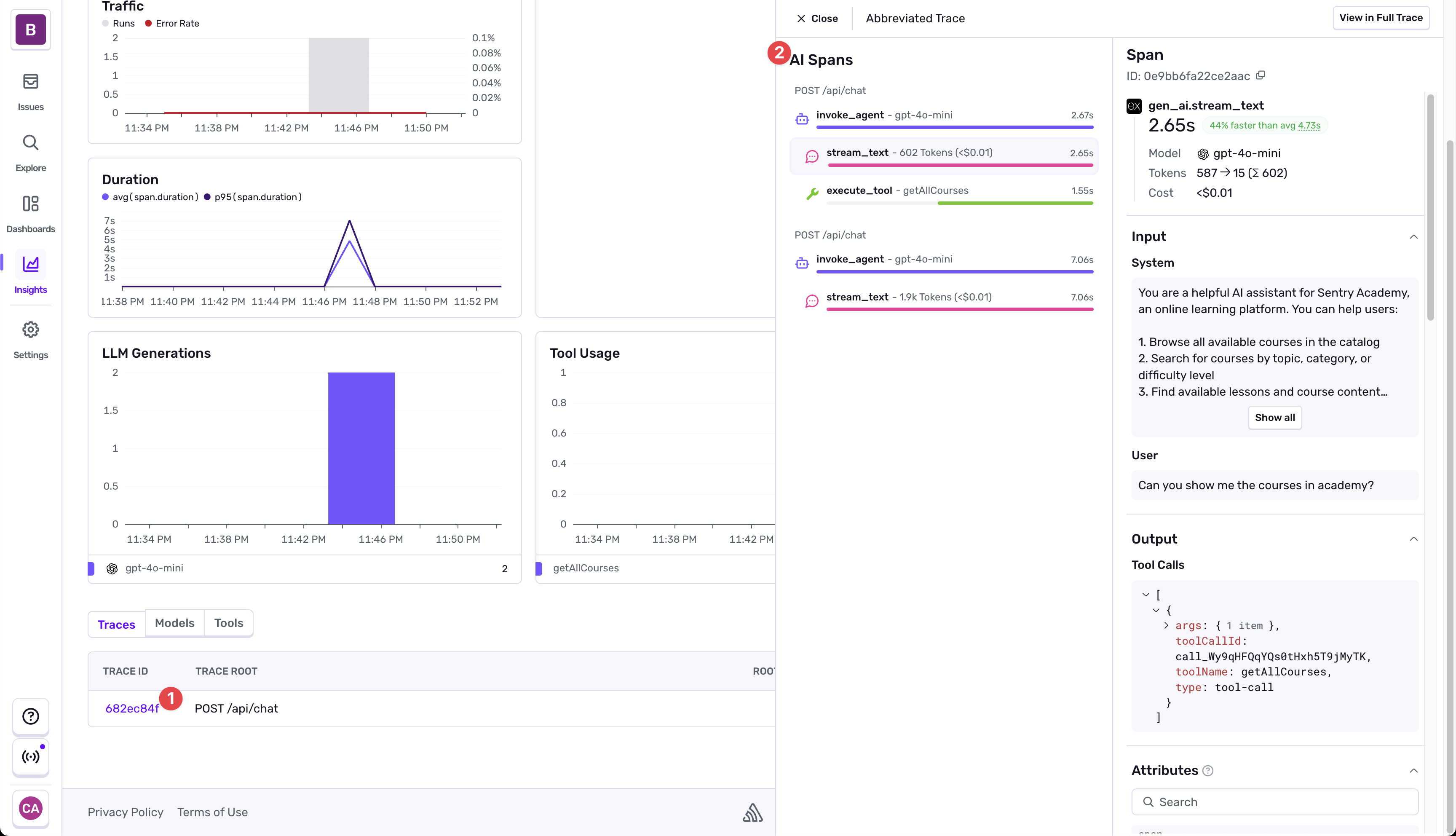Click the TRACE ID column header

coord(125,671)
